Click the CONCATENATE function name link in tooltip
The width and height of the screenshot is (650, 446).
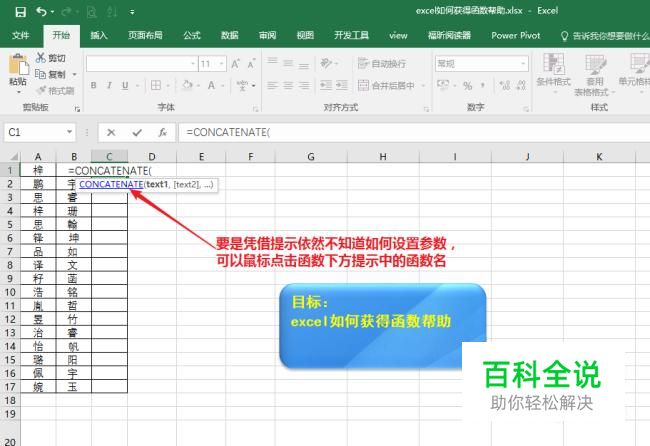pos(112,184)
